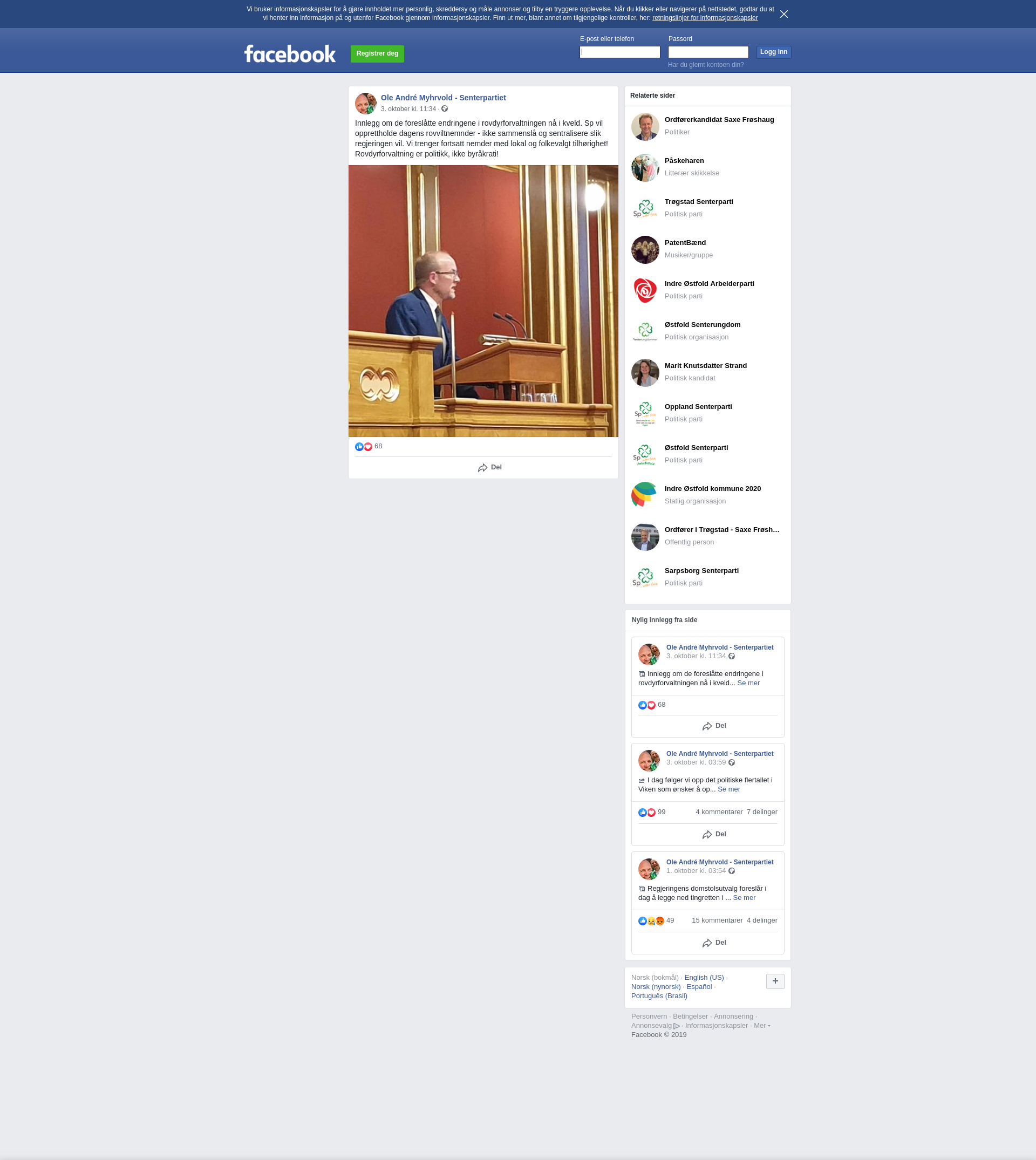Open Ole André Myhrvold - Senterpartiet page title
This screenshot has width=1036, height=1160.
pos(443,98)
